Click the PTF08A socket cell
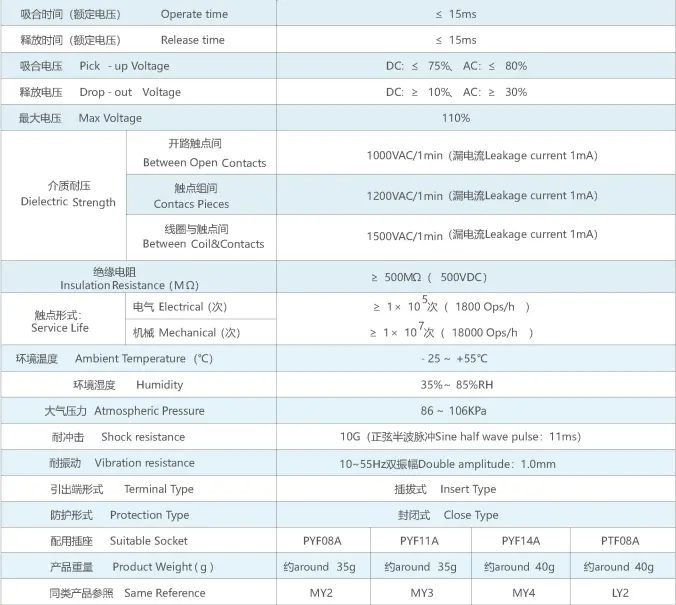The image size is (676, 605). tap(622, 541)
